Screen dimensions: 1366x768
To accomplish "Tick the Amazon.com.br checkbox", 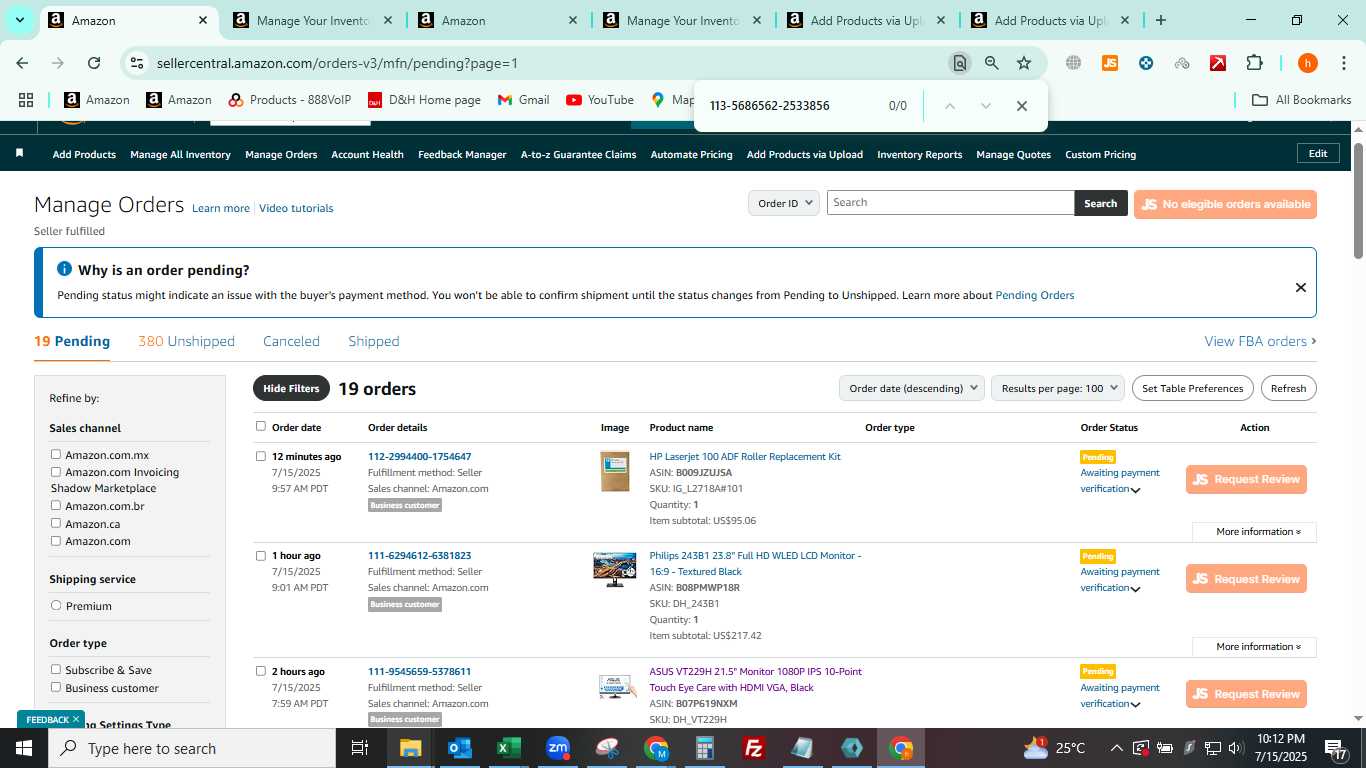I will click(56, 505).
